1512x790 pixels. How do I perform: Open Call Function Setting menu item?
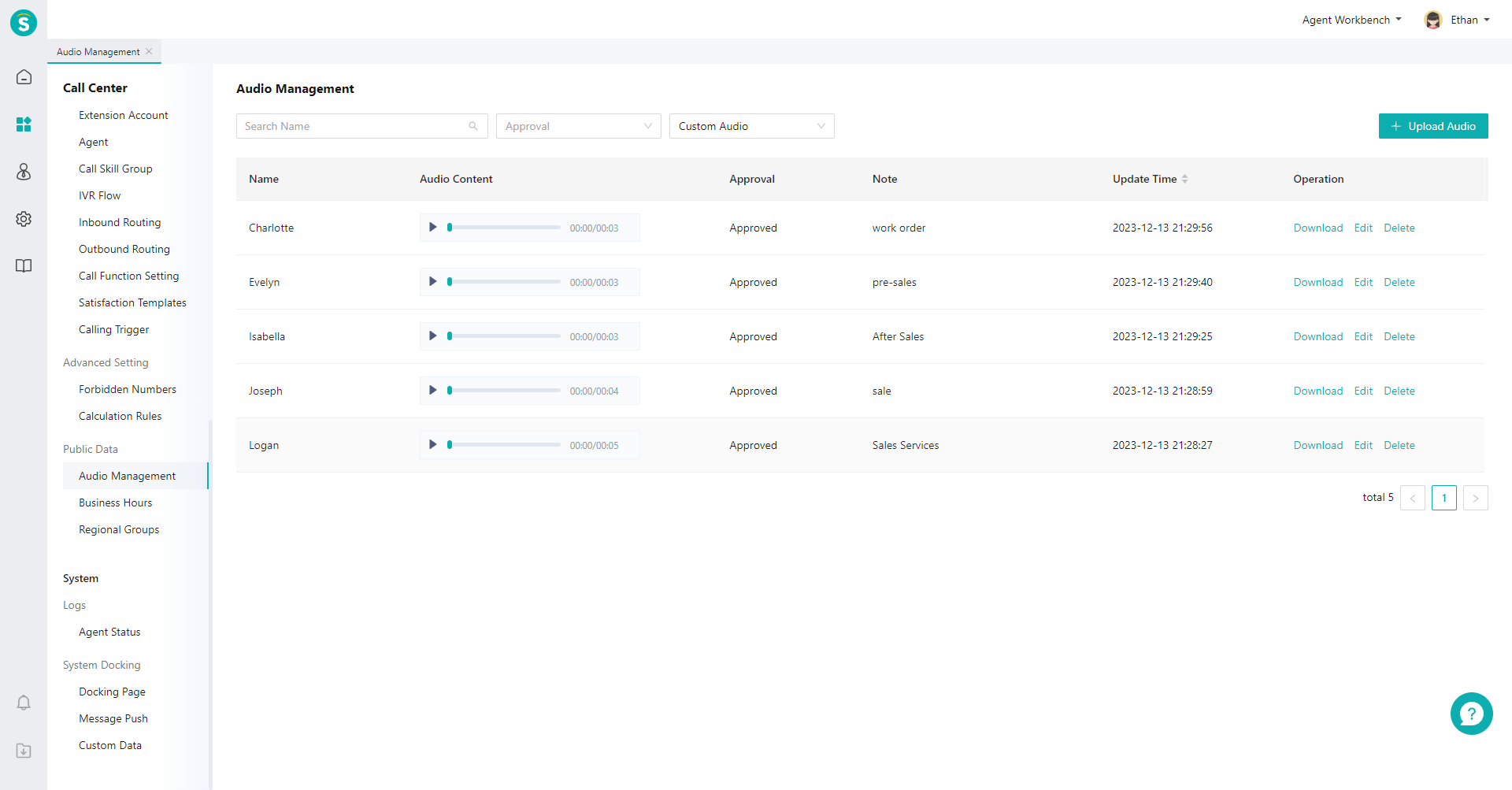coord(129,276)
